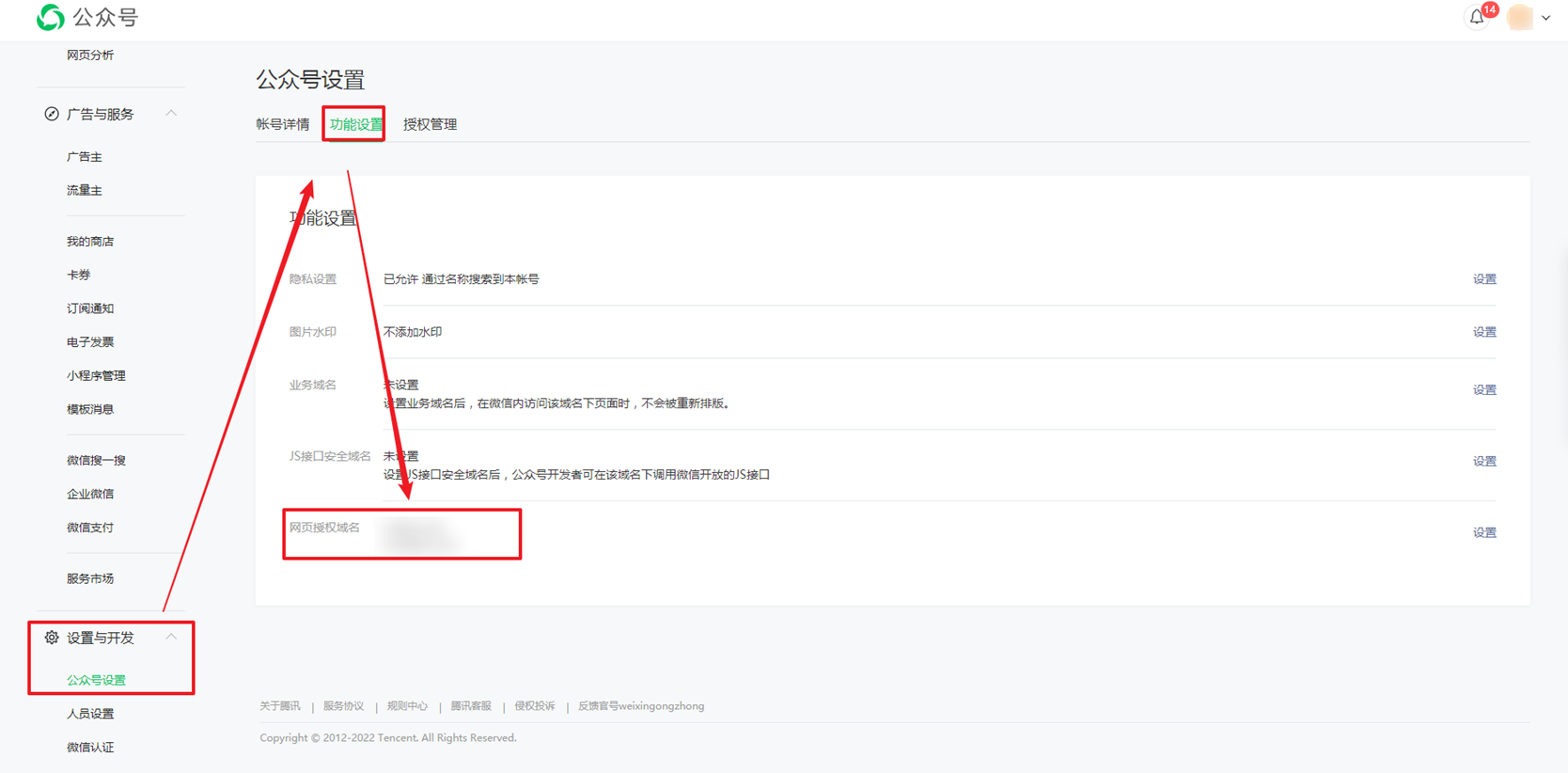The height and width of the screenshot is (773, 1568).
Task: Click 已允许 通过名称搜索到本帐号 text
Action: click(x=462, y=279)
